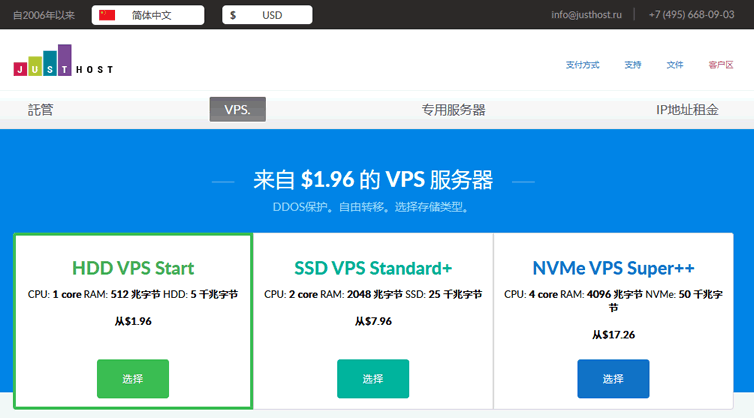
Task: Open the 支付方式 payment methods link
Action: (x=582, y=64)
